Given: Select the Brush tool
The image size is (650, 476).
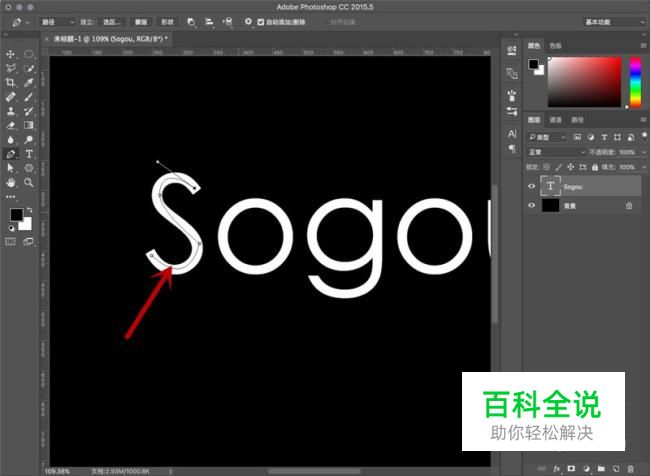Looking at the screenshot, I should 29,97.
